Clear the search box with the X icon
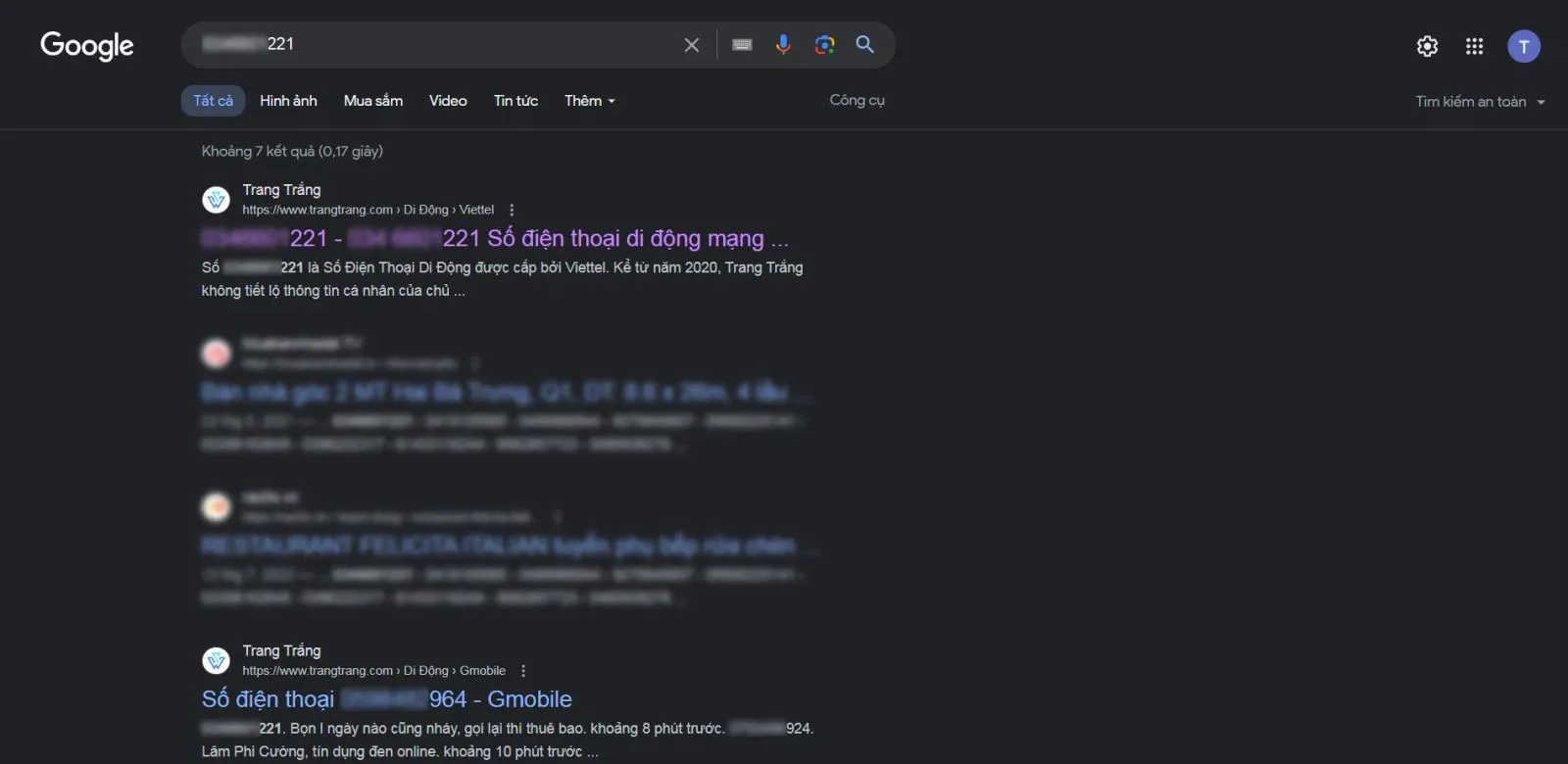The image size is (1568, 764). tap(692, 45)
